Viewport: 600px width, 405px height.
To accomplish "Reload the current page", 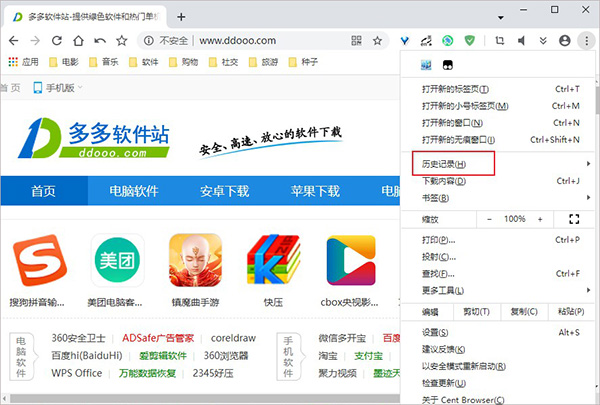I will click(57, 41).
